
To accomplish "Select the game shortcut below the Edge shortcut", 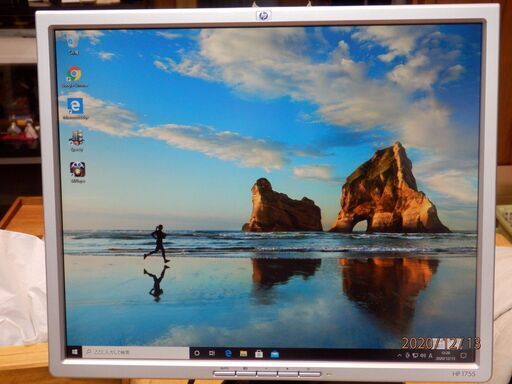I will (76, 141).
